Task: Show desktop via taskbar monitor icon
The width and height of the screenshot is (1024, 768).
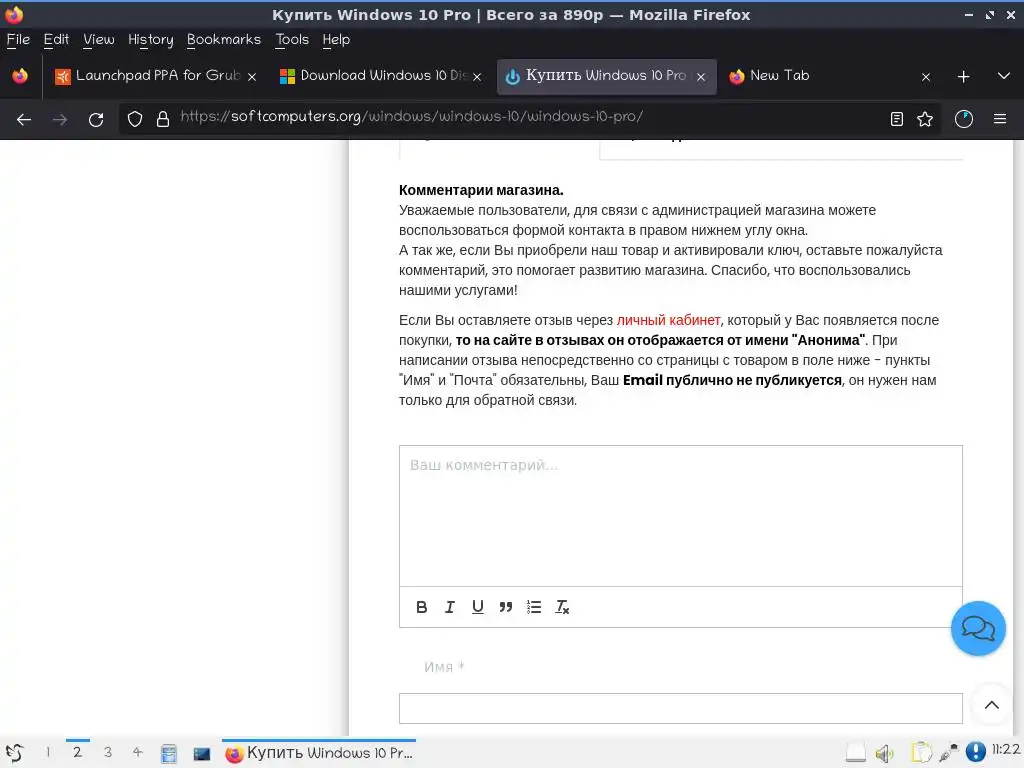Action: pyautogui.click(x=202, y=754)
